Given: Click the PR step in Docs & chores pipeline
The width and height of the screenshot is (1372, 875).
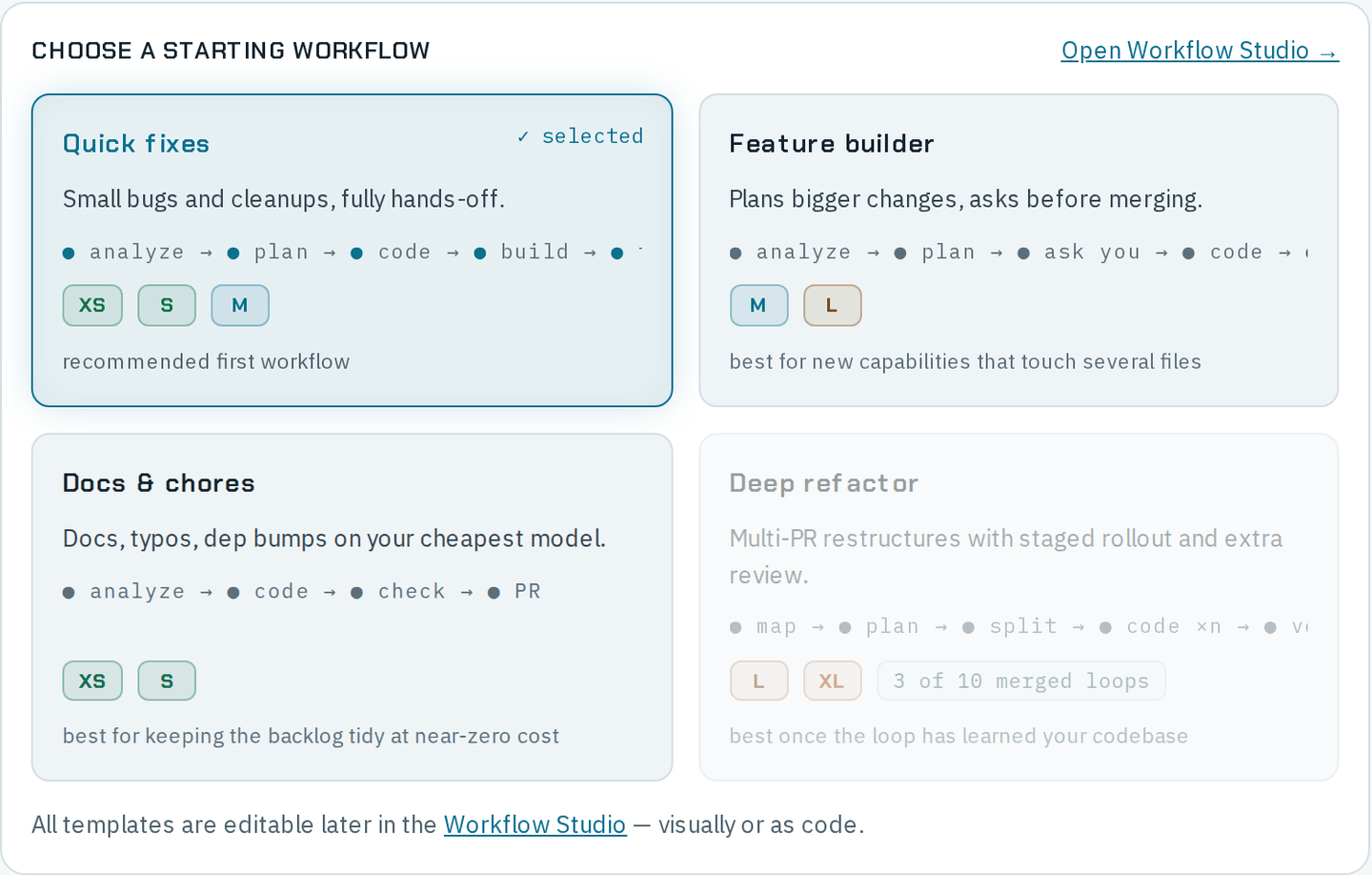Looking at the screenshot, I should click(514, 591).
